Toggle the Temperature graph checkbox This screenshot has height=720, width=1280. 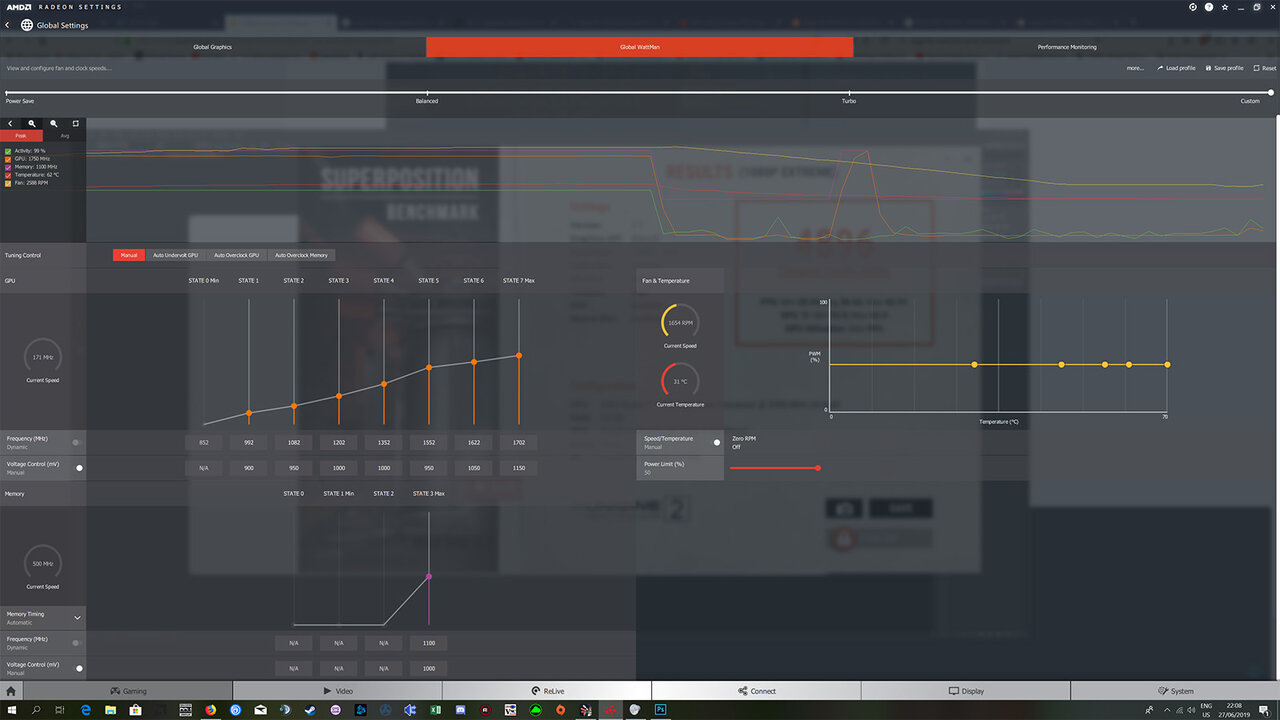(x=9, y=174)
